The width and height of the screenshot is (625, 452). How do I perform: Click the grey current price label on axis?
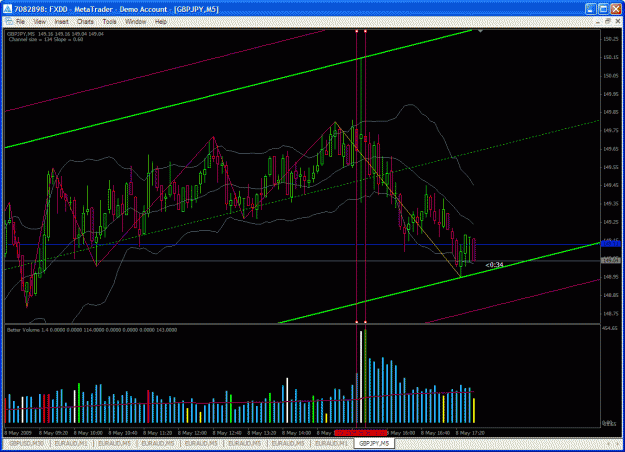(x=611, y=260)
